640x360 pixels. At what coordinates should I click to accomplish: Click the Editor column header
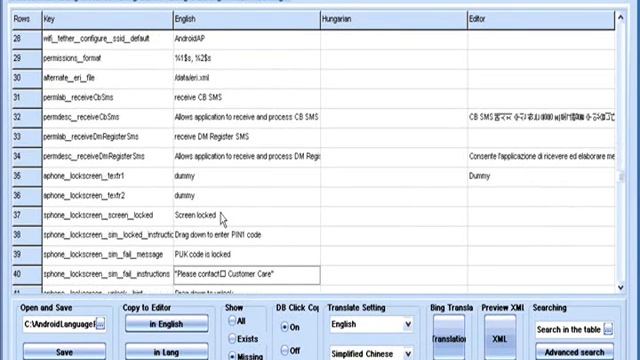coord(541,19)
